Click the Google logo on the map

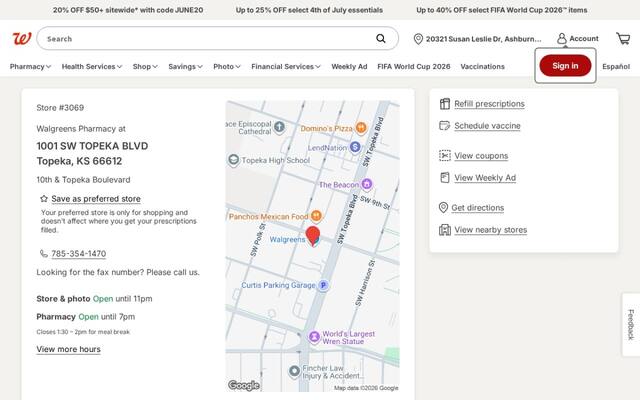pos(244,385)
